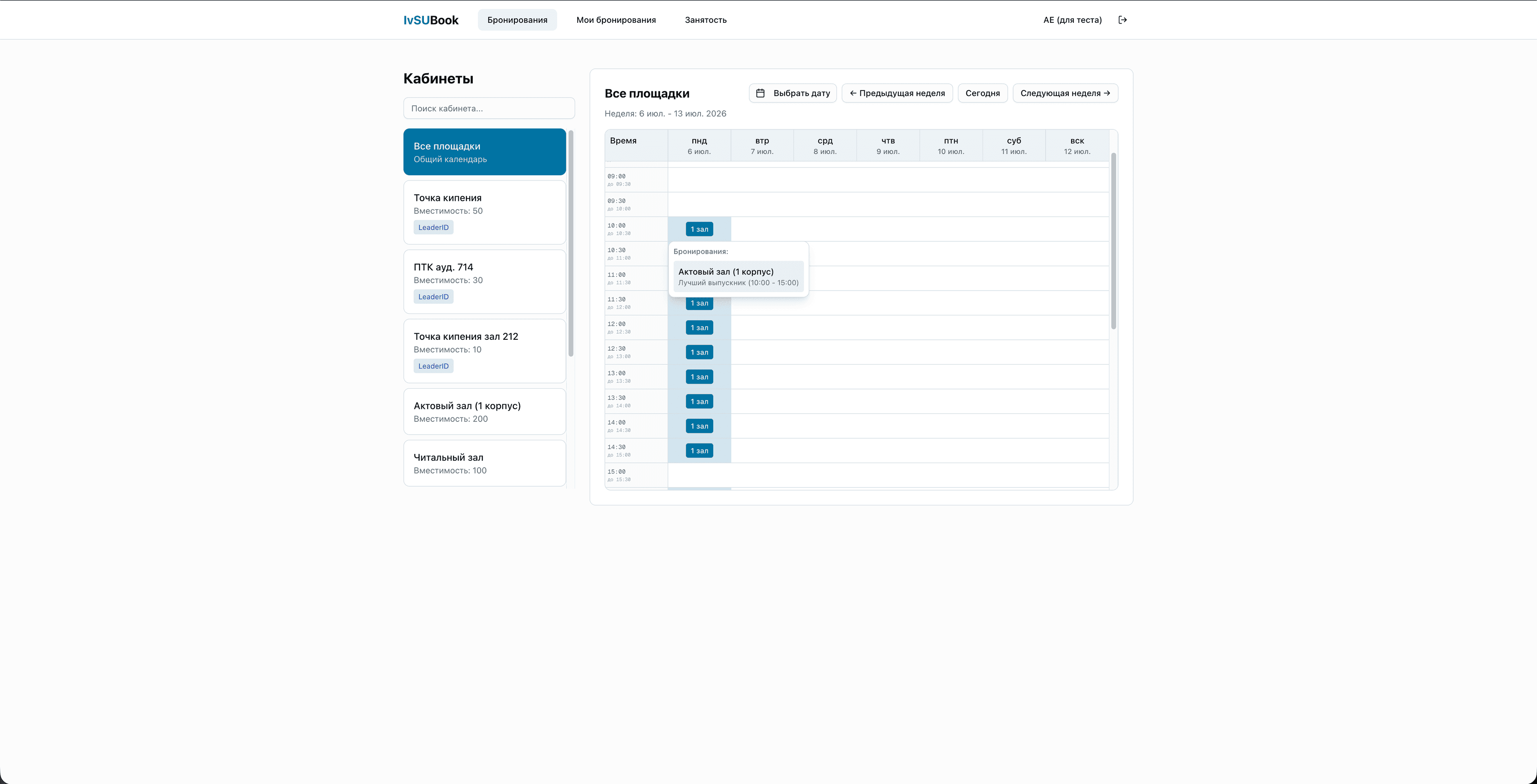Click the суб 11 июл. column header
Image resolution: width=1537 pixels, height=784 pixels.
[x=1014, y=146]
